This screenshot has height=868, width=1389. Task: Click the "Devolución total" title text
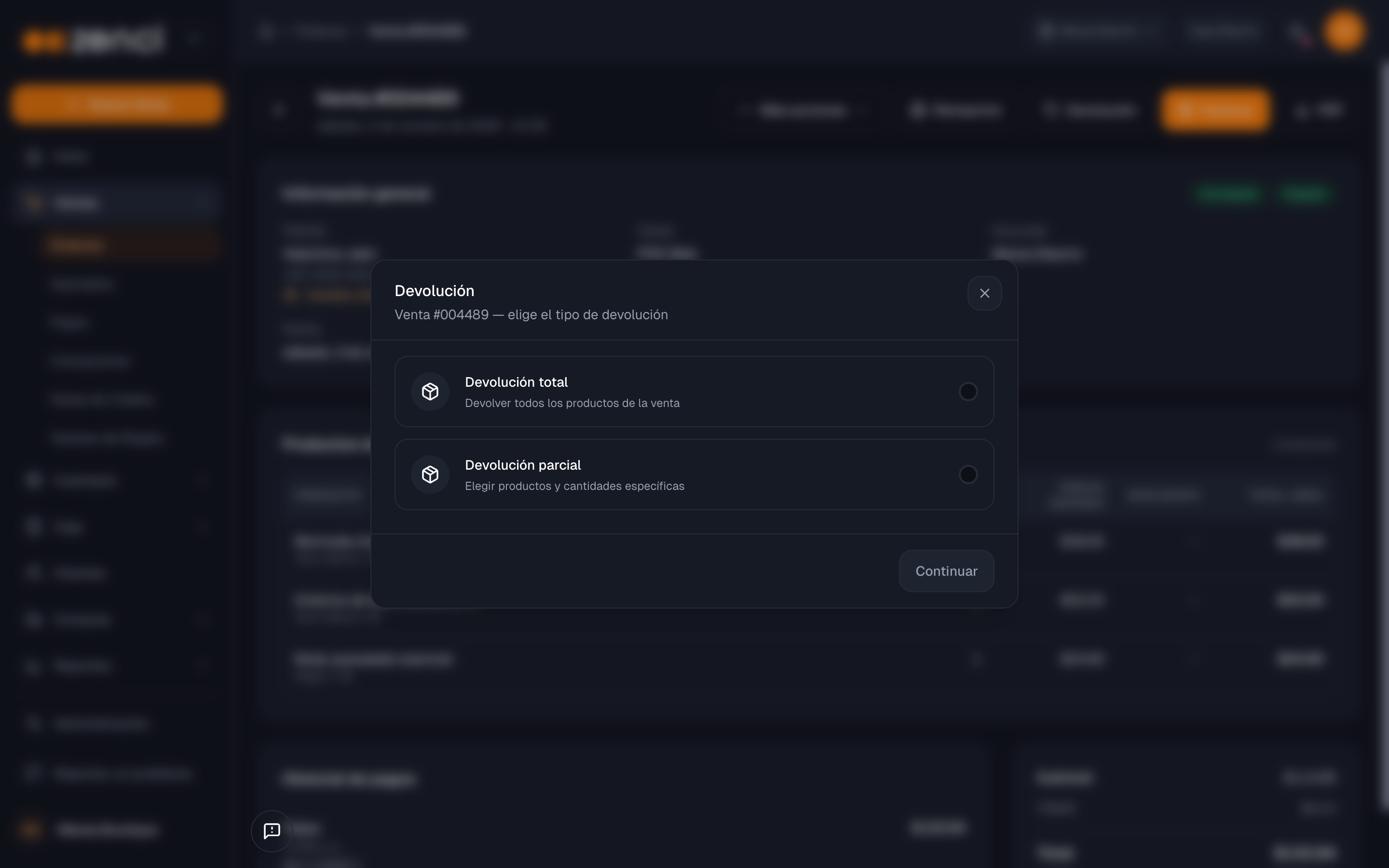516,382
